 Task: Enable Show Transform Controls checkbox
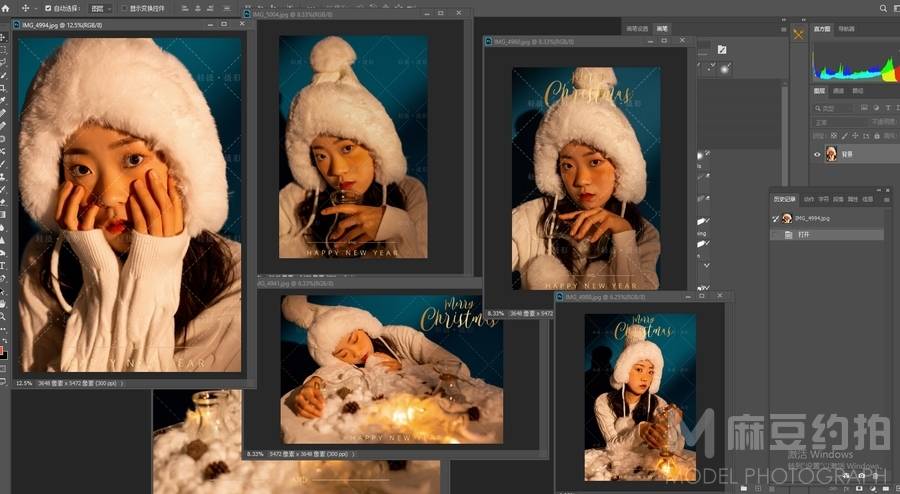125,9
